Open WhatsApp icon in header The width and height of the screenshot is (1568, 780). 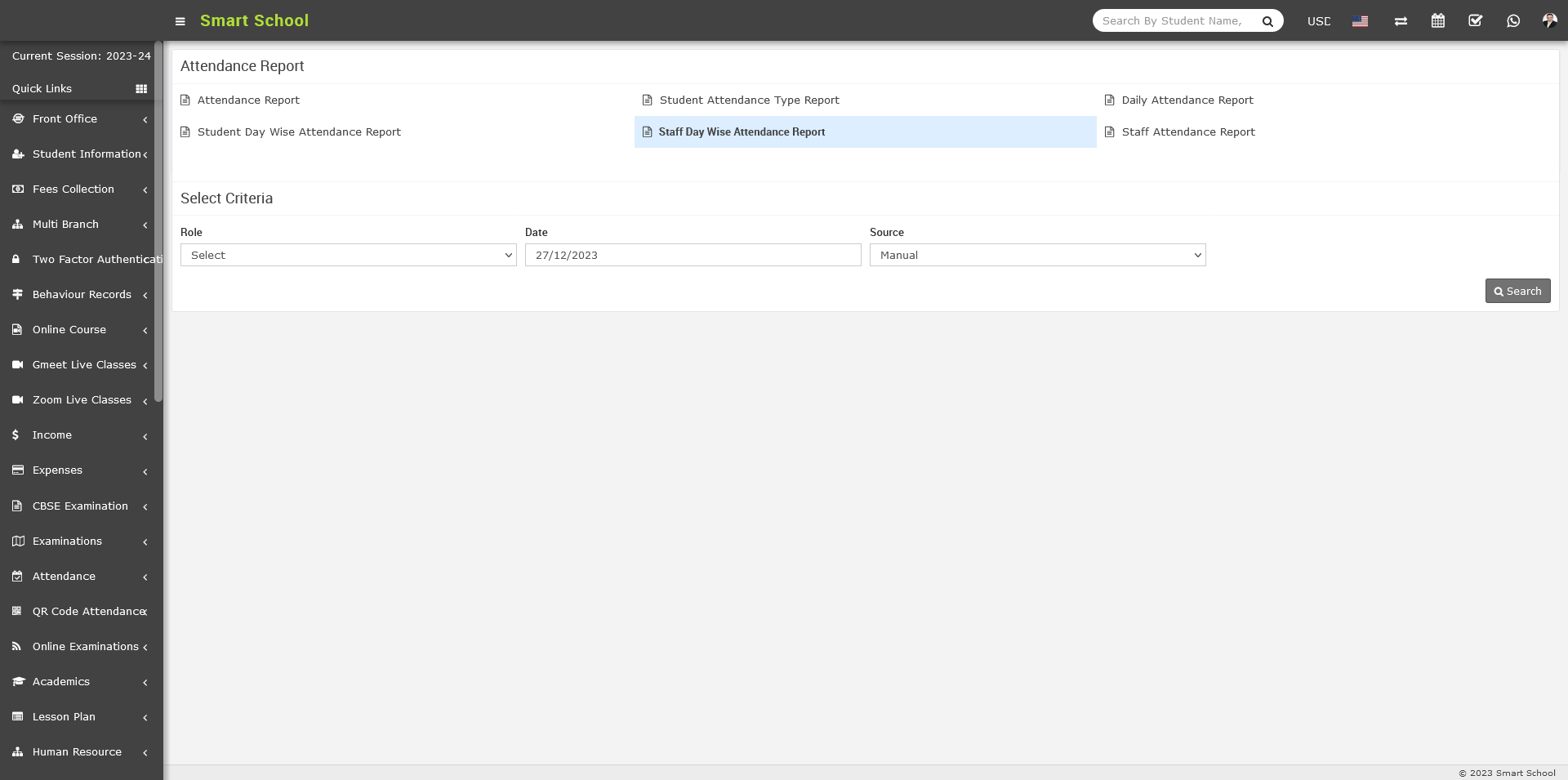pos(1513,21)
